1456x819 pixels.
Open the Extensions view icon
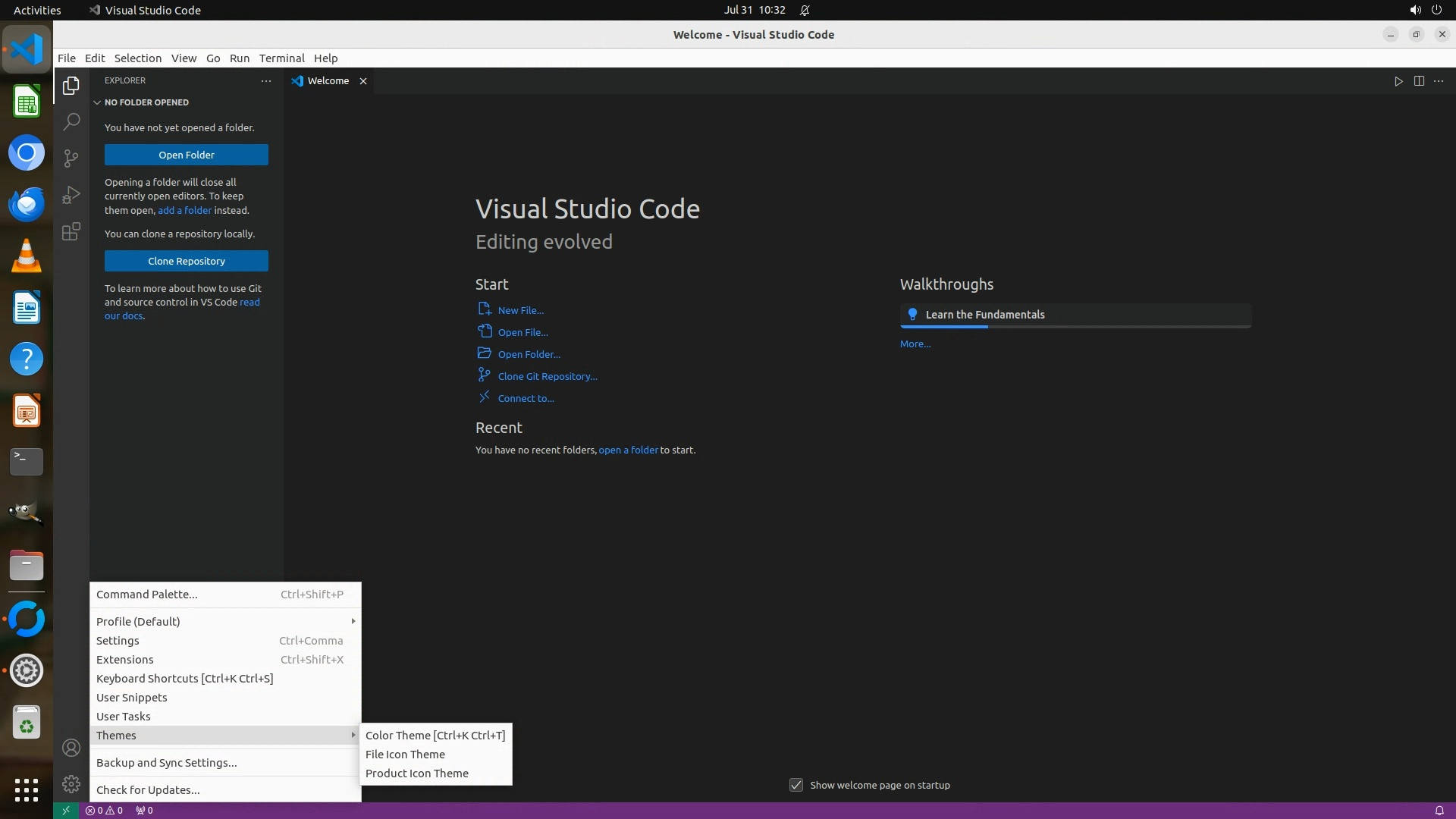71,231
